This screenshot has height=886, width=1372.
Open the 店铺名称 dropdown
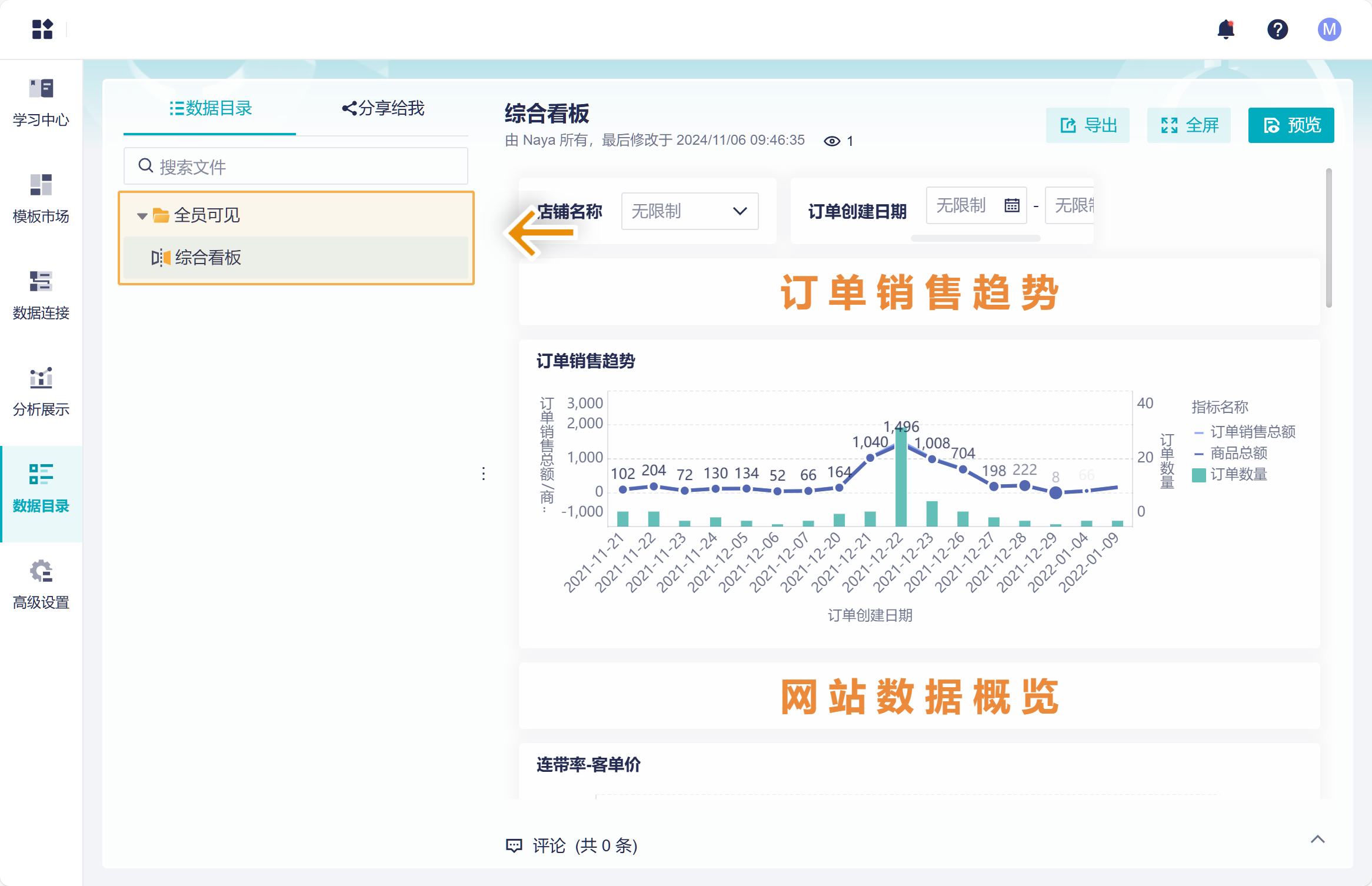[690, 211]
